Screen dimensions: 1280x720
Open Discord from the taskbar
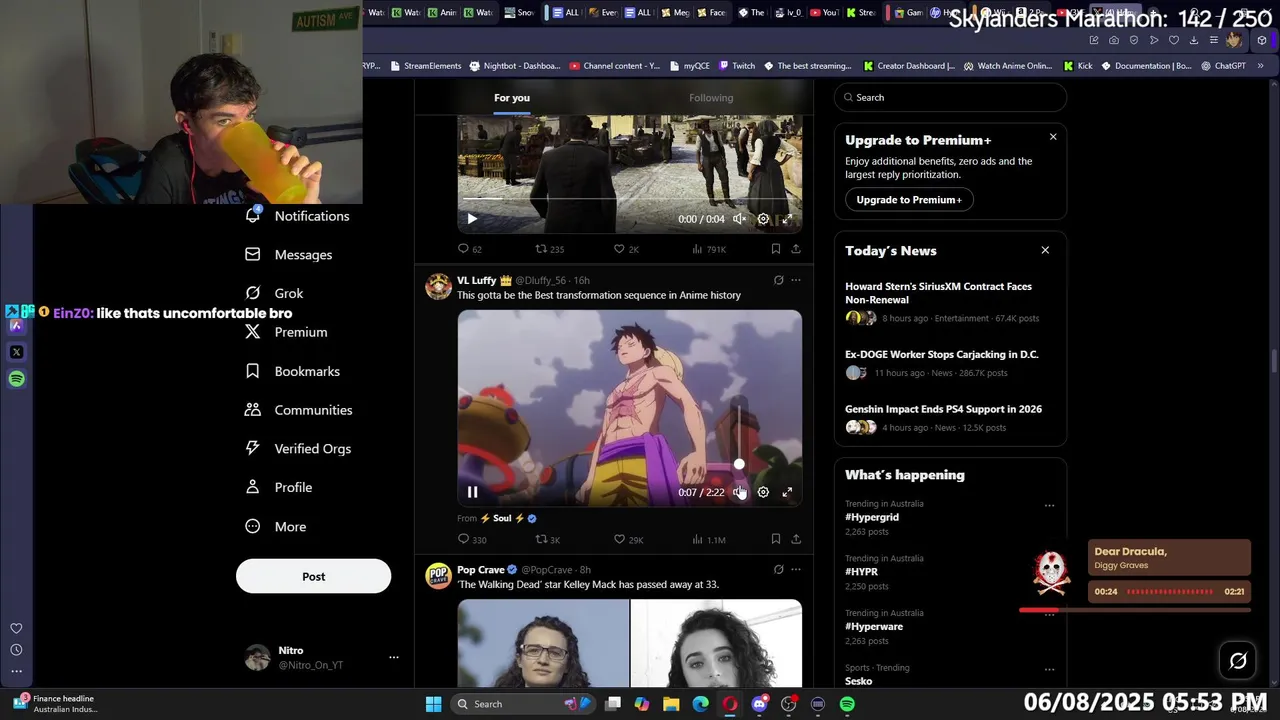[x=759, y=704]
